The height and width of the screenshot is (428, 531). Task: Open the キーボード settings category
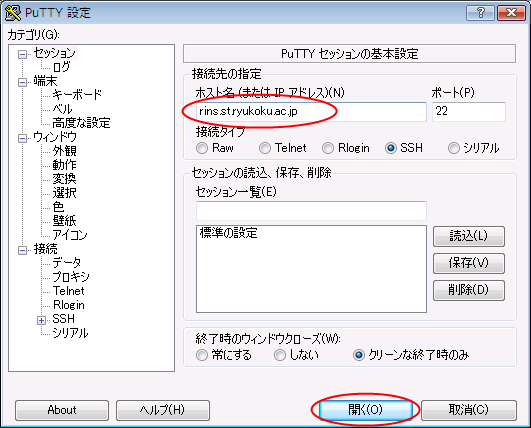(77, 94)
